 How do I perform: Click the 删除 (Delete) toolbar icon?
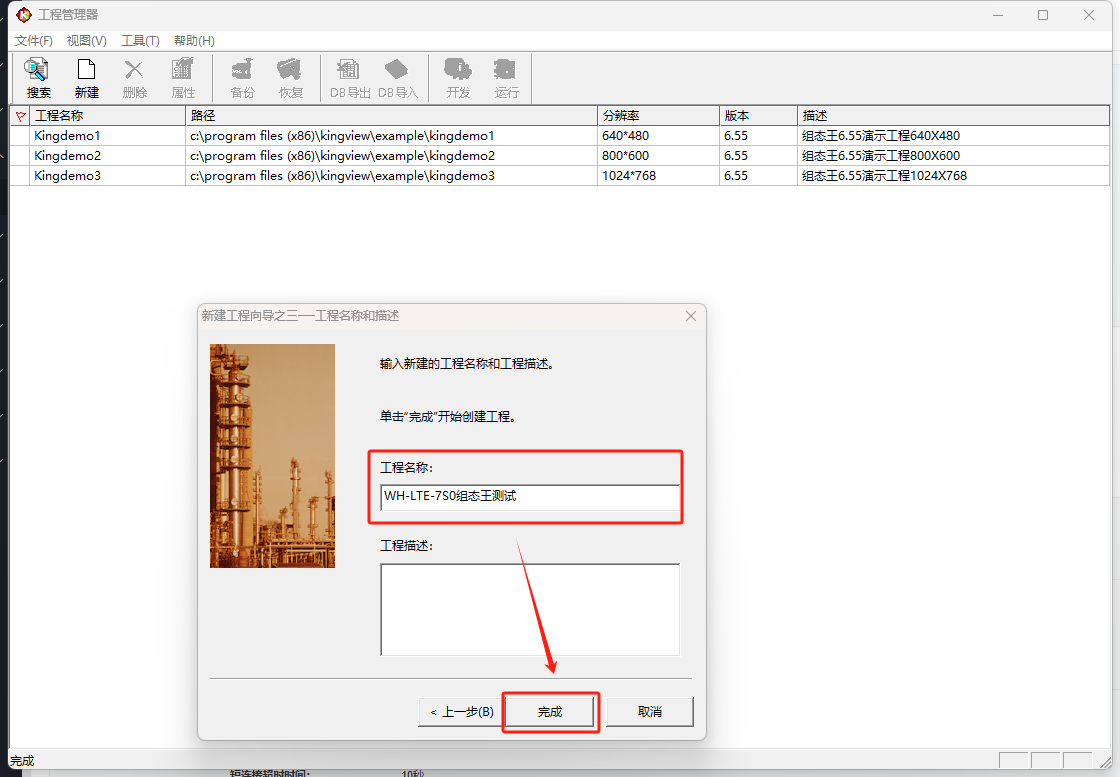tap(134, 78)
